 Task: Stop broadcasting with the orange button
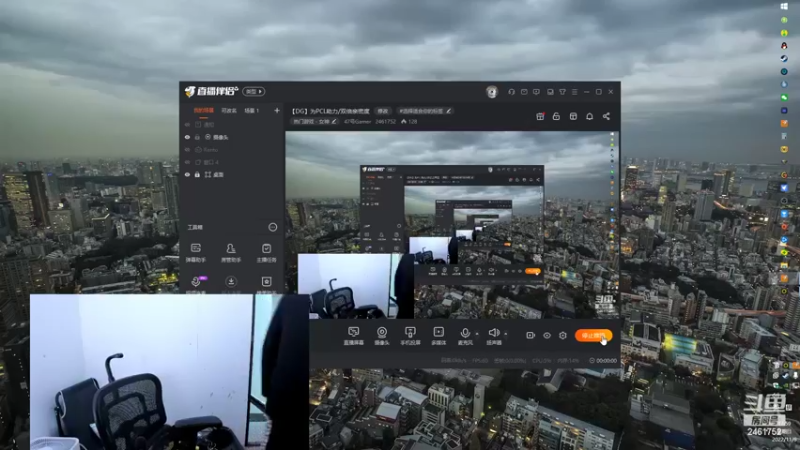[593, 335]
